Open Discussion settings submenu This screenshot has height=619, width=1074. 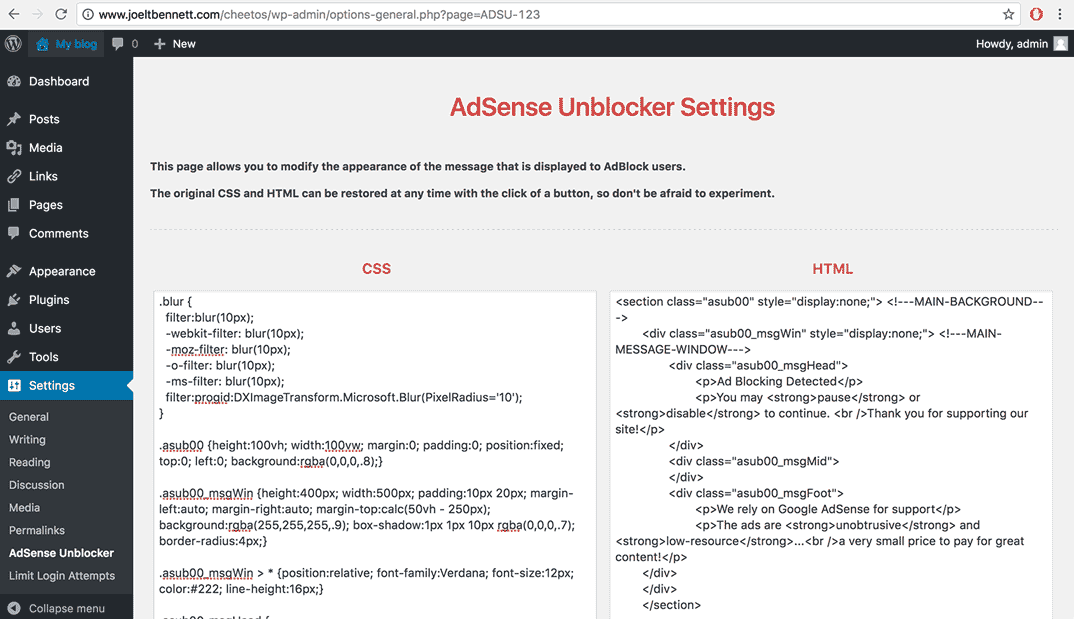click(x=36, y=485)
